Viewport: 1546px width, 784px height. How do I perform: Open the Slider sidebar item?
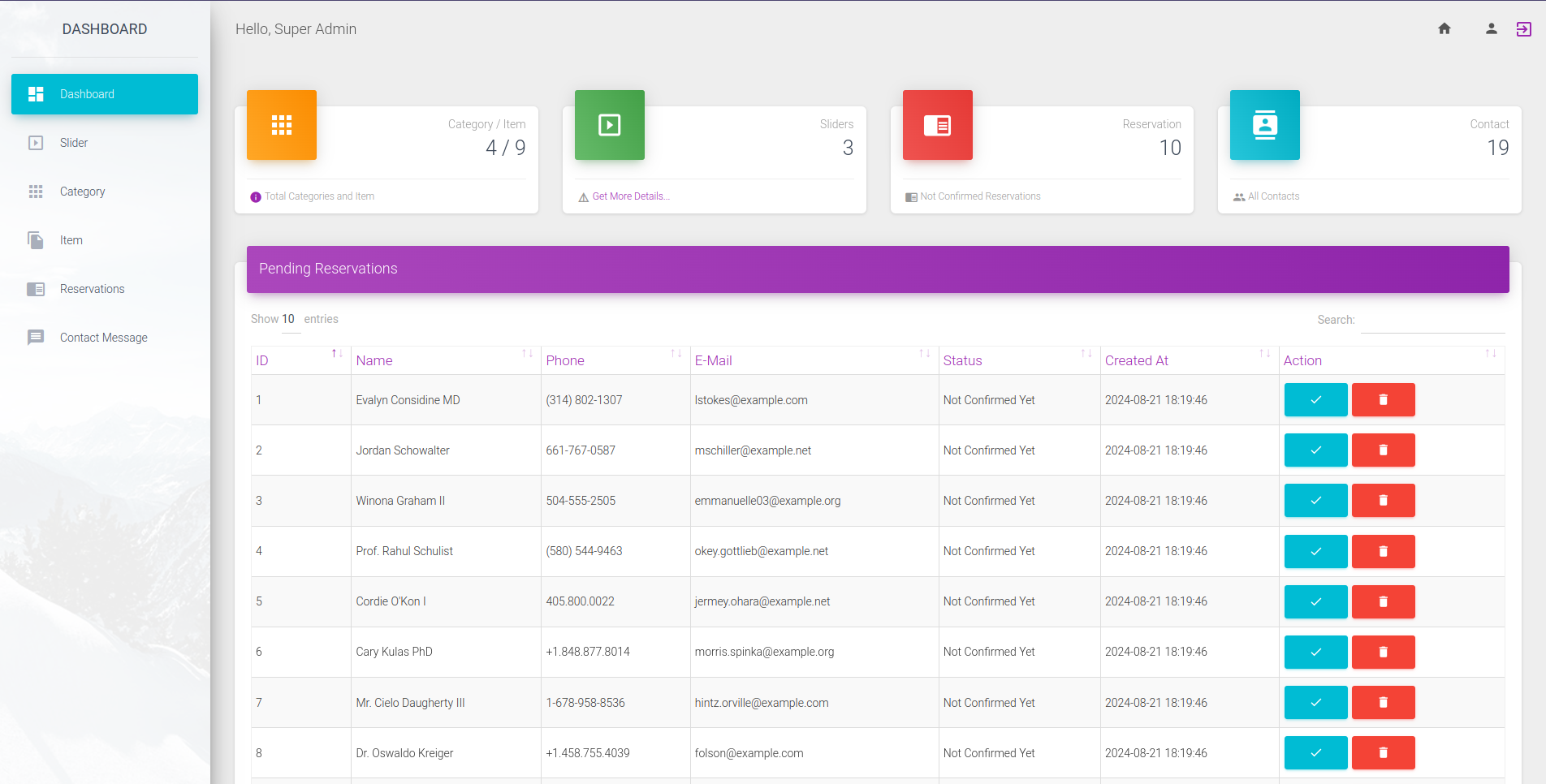click(105, 143)
